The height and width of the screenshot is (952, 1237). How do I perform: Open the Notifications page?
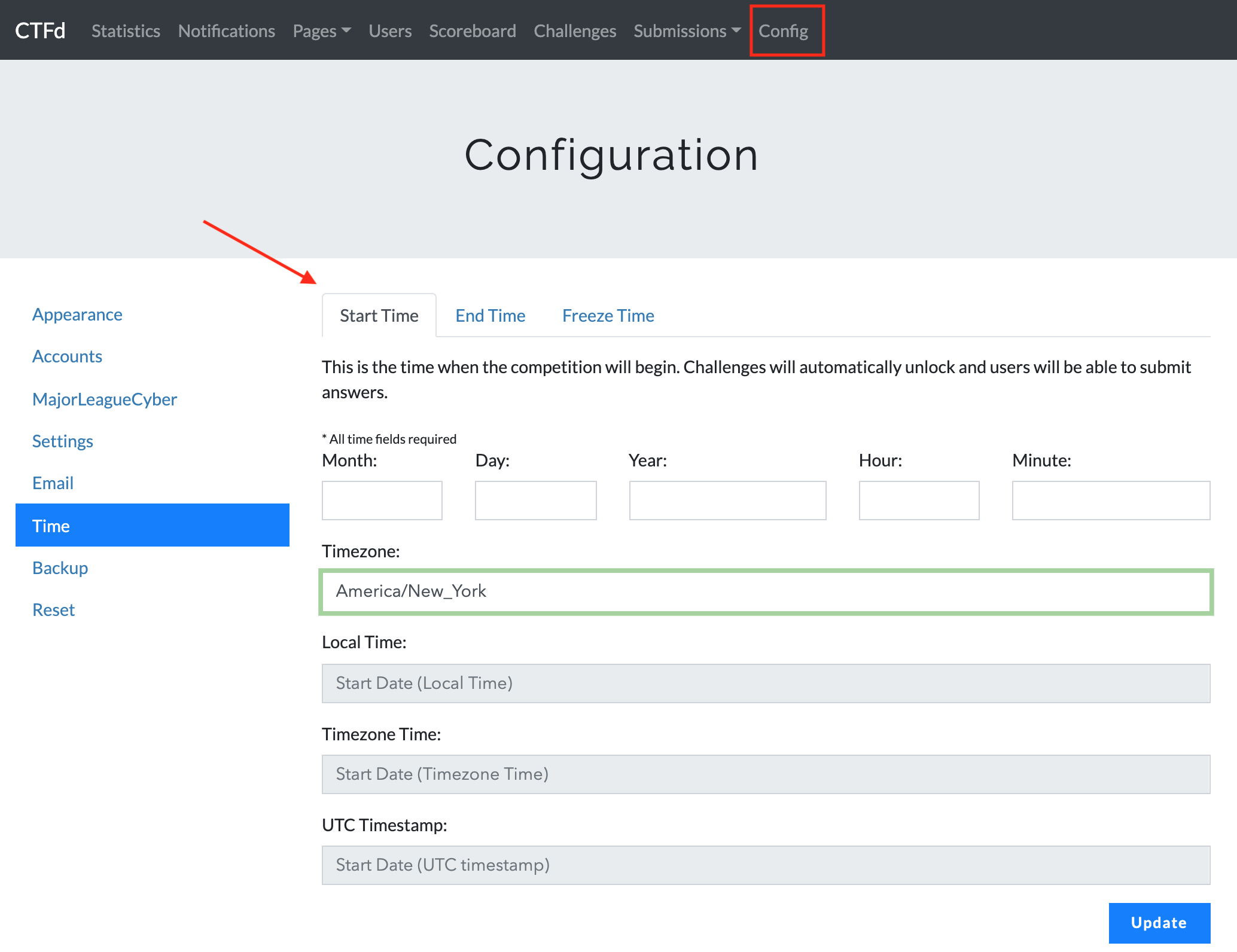pos(226,31)
